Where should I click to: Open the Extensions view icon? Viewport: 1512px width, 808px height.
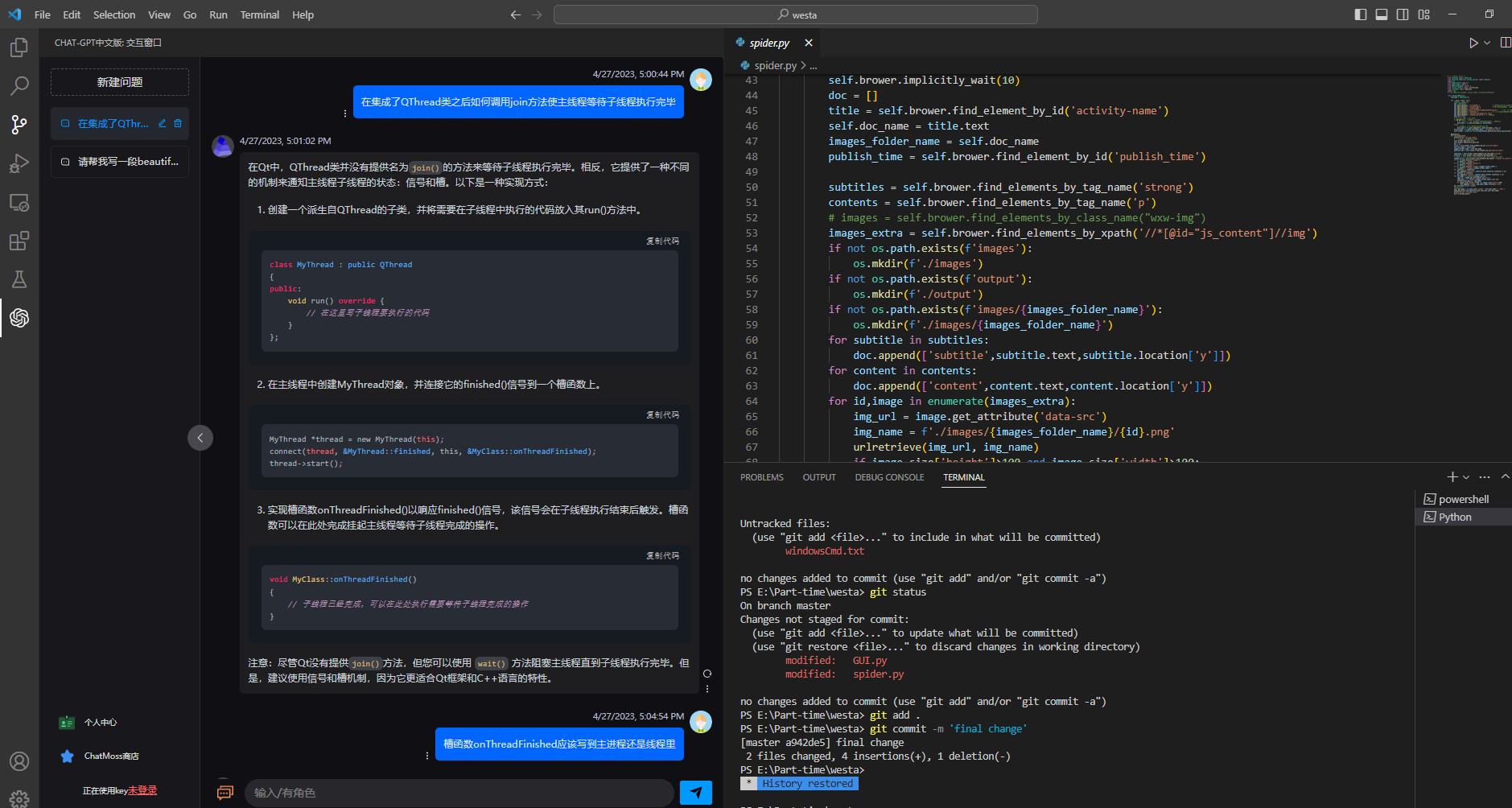19,241
